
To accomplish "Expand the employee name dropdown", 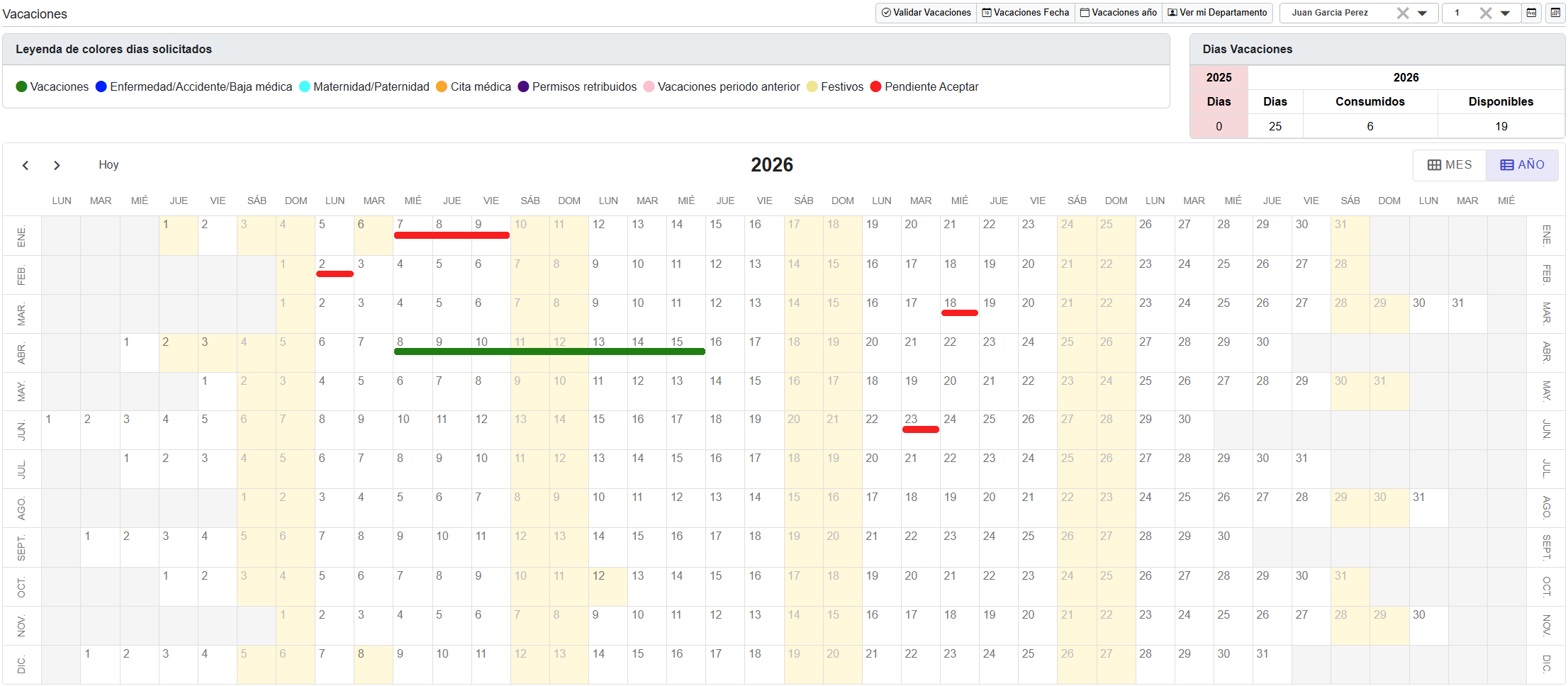I will [x=1422, y=13].
